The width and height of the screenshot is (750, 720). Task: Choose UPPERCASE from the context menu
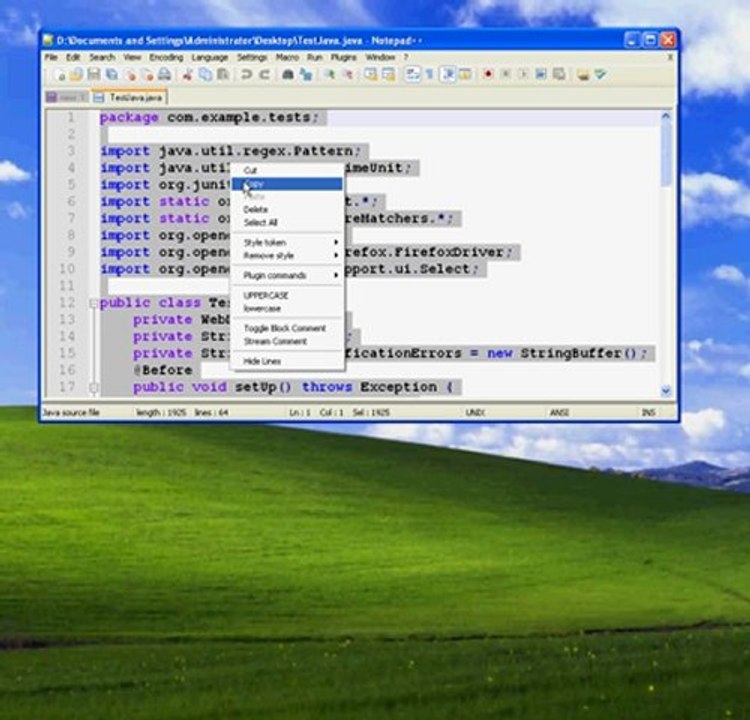(x=287, y=295)
